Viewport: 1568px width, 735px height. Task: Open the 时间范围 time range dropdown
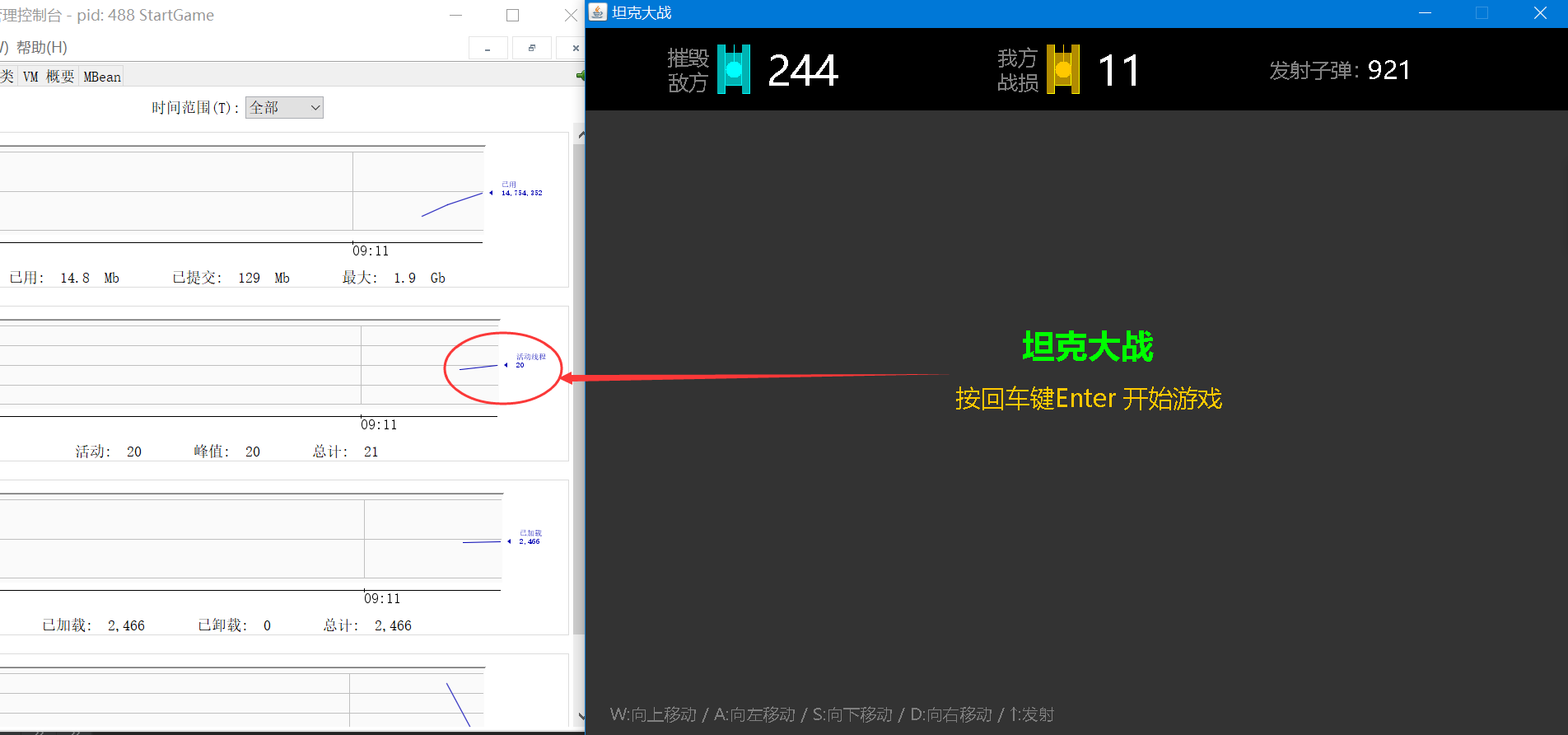[284, 108]
